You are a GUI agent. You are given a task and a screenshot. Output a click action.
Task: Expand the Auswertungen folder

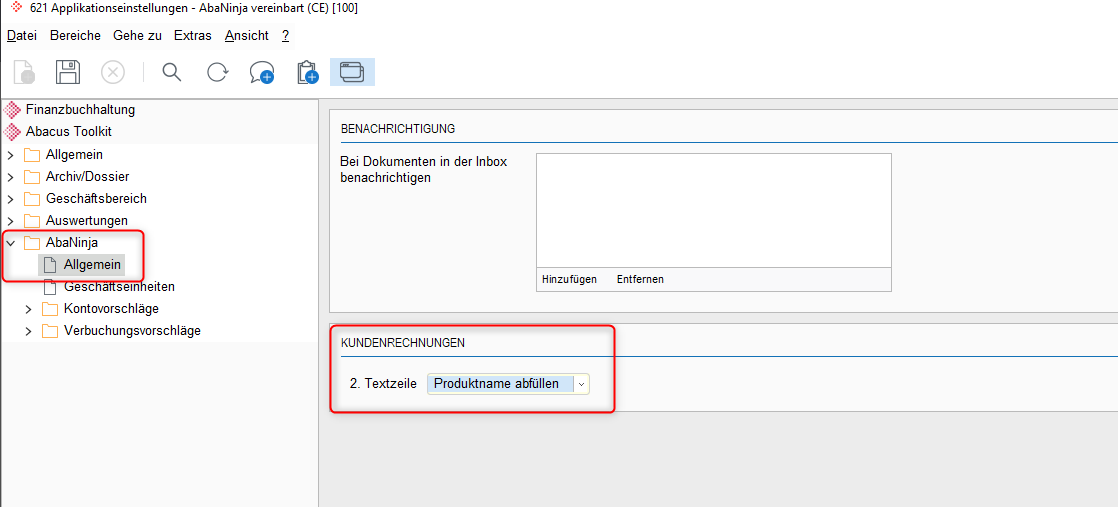[11, 221]
